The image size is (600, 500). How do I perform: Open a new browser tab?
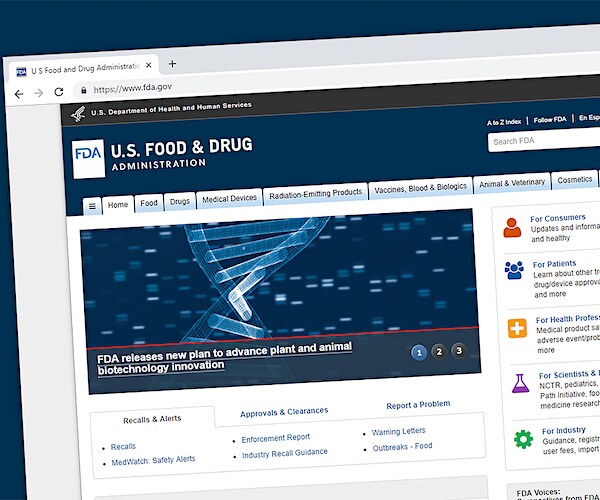pyautogui.click(x=172, y=63)
